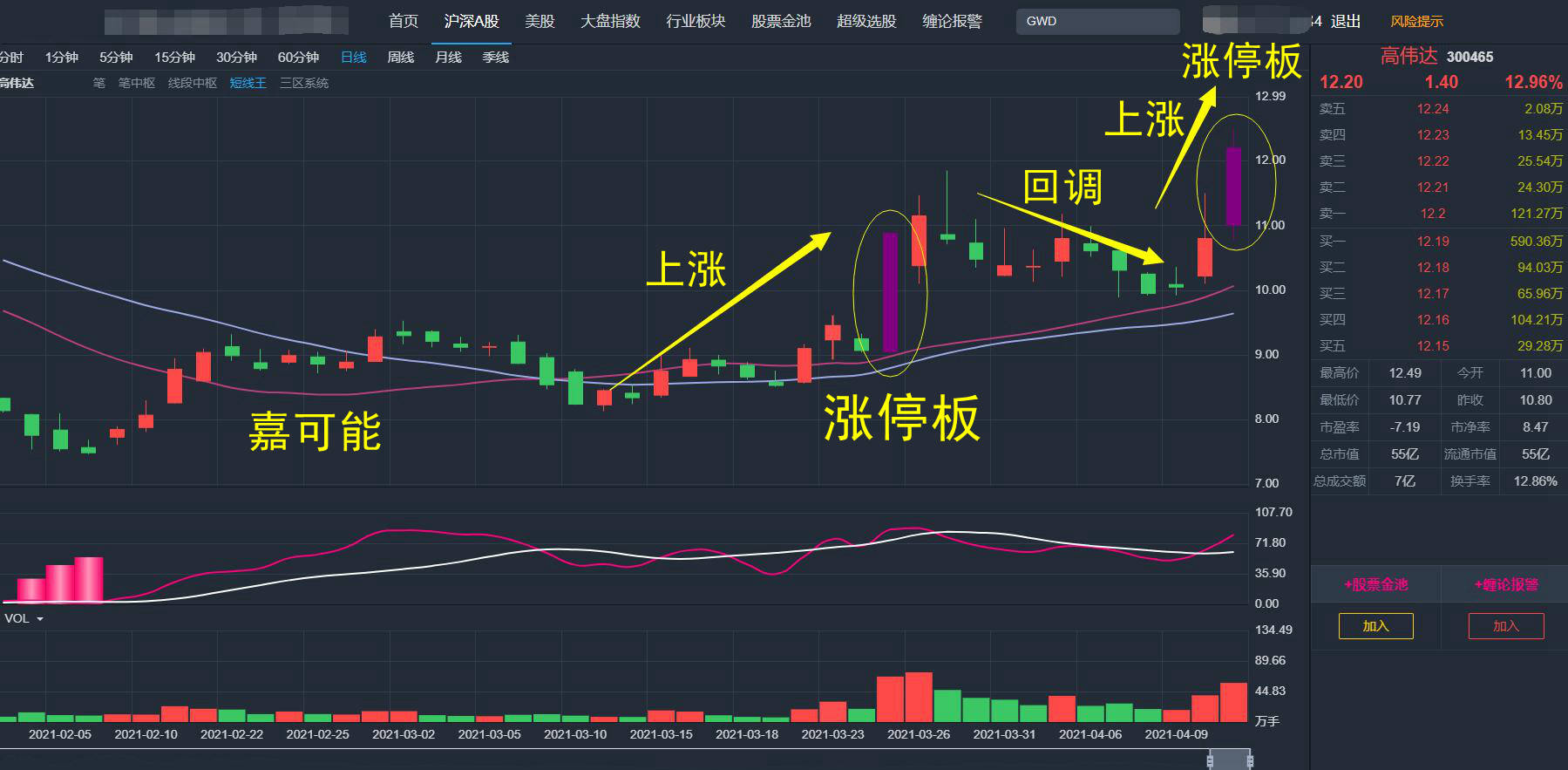This screenshot has width=1568, height=770.
Task: Click the 买四 volume 104.21万
Action: click(x=1536, y=320)
